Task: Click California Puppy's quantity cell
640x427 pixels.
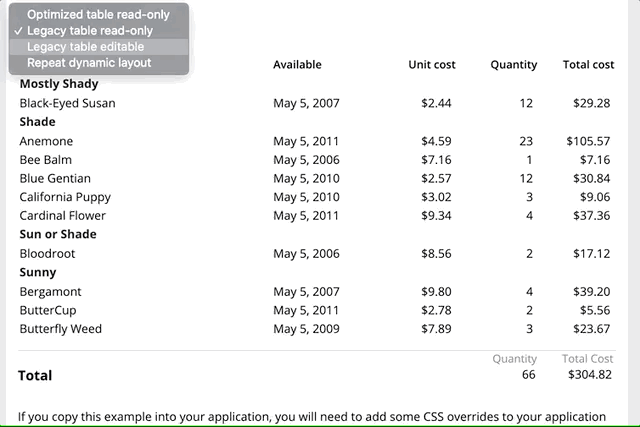Action: [x=529, y=197]
